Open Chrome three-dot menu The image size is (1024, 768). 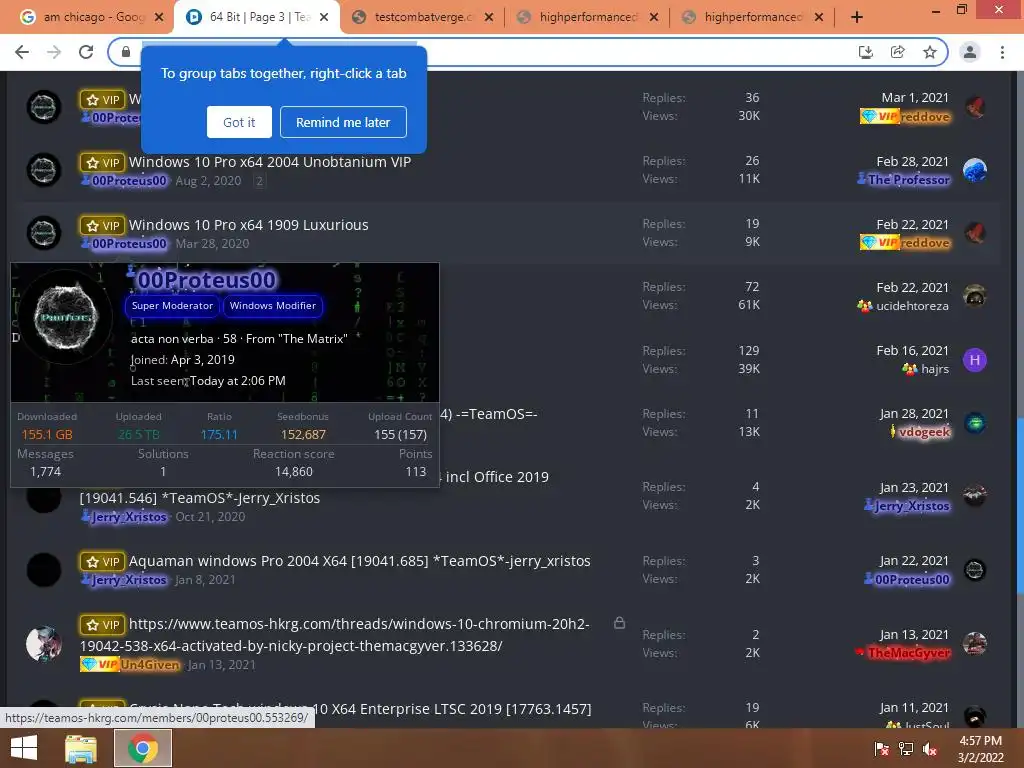1002,52
